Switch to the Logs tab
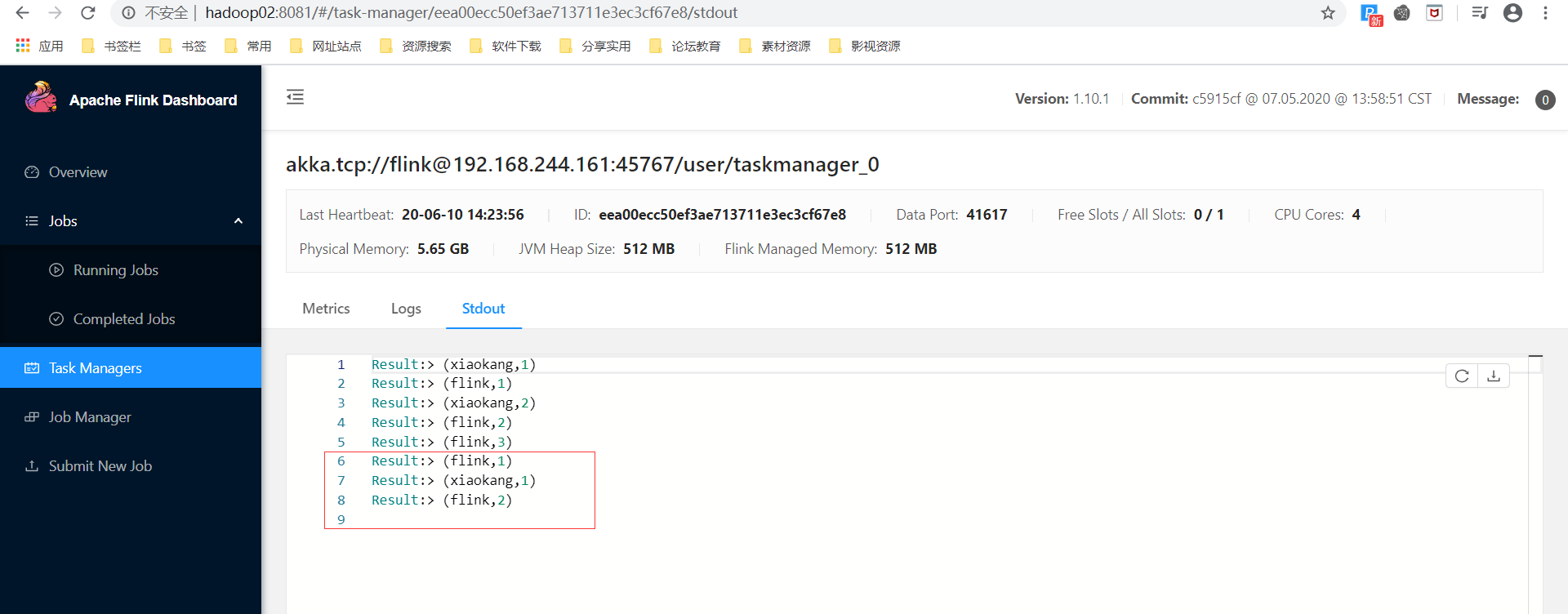This screenshot has width=1568, height=614. pyautogui.click(x=406, y=309)
